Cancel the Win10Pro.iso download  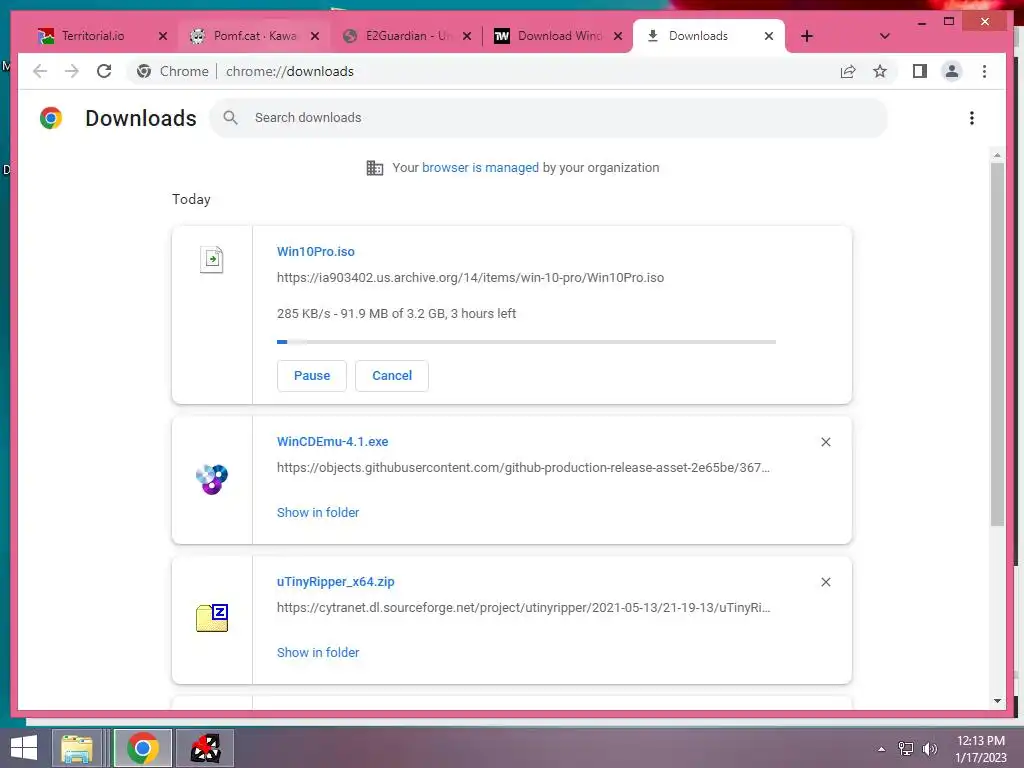point(392,376)
